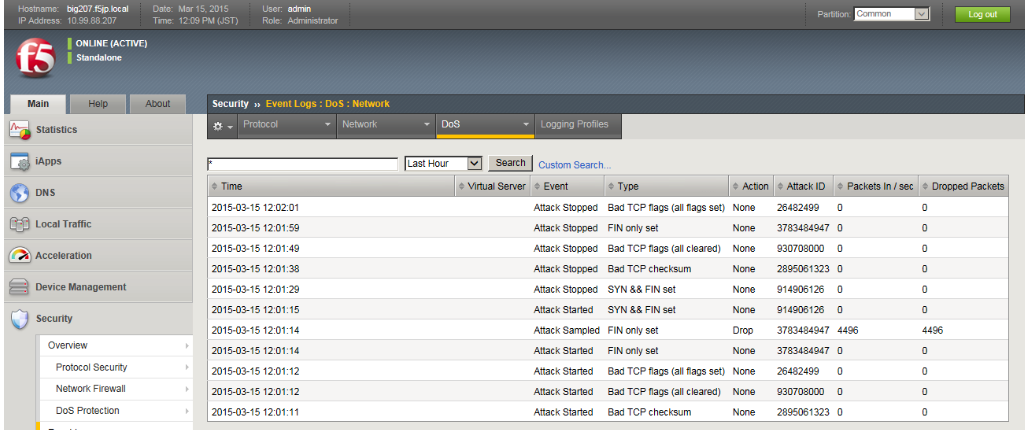Screen dimensions: 1027x430
Task: Click the iApps gear icon
Action: [x=20, y=161]
